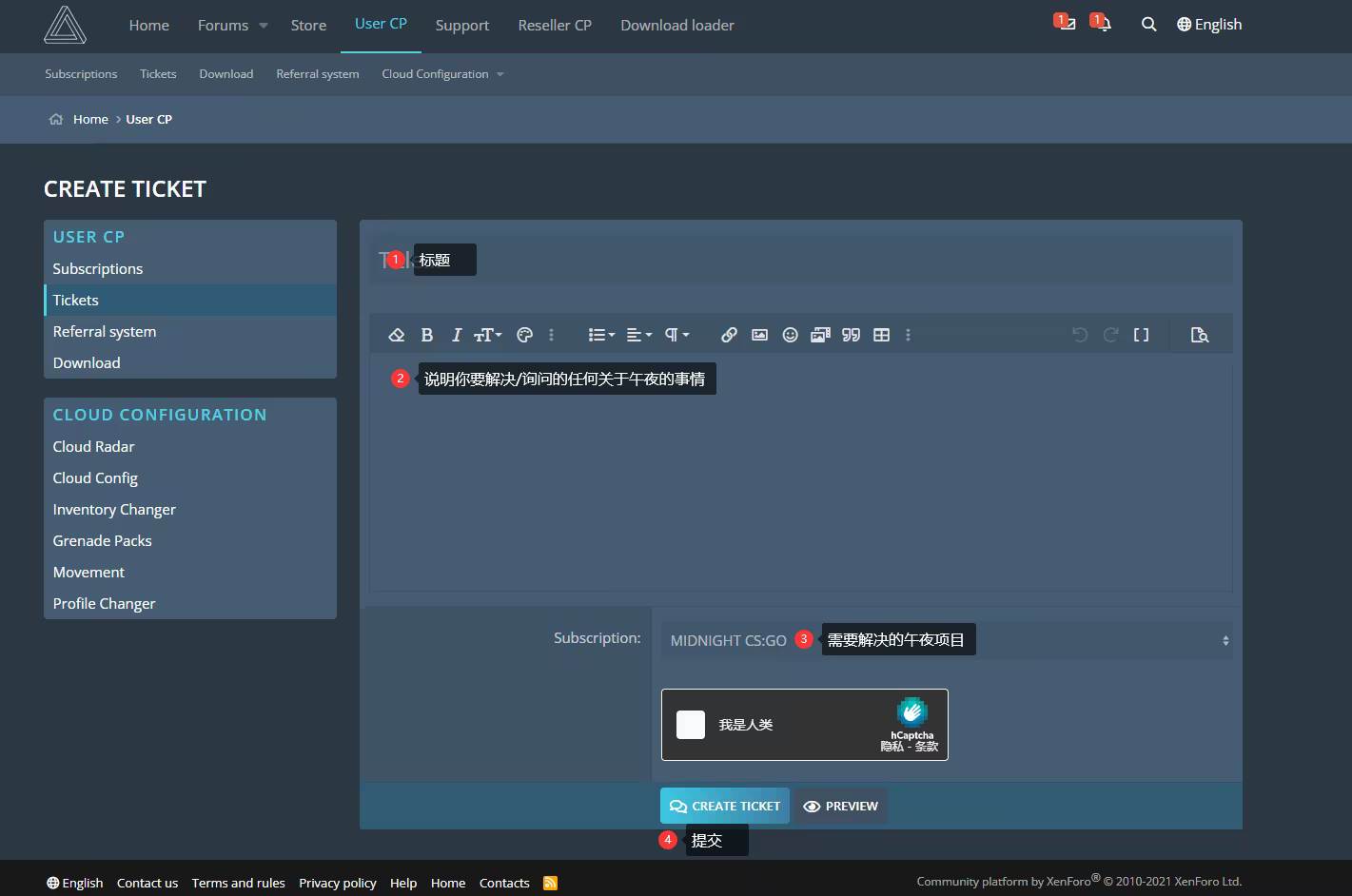Insert a table in the editor

click(881, 335)
